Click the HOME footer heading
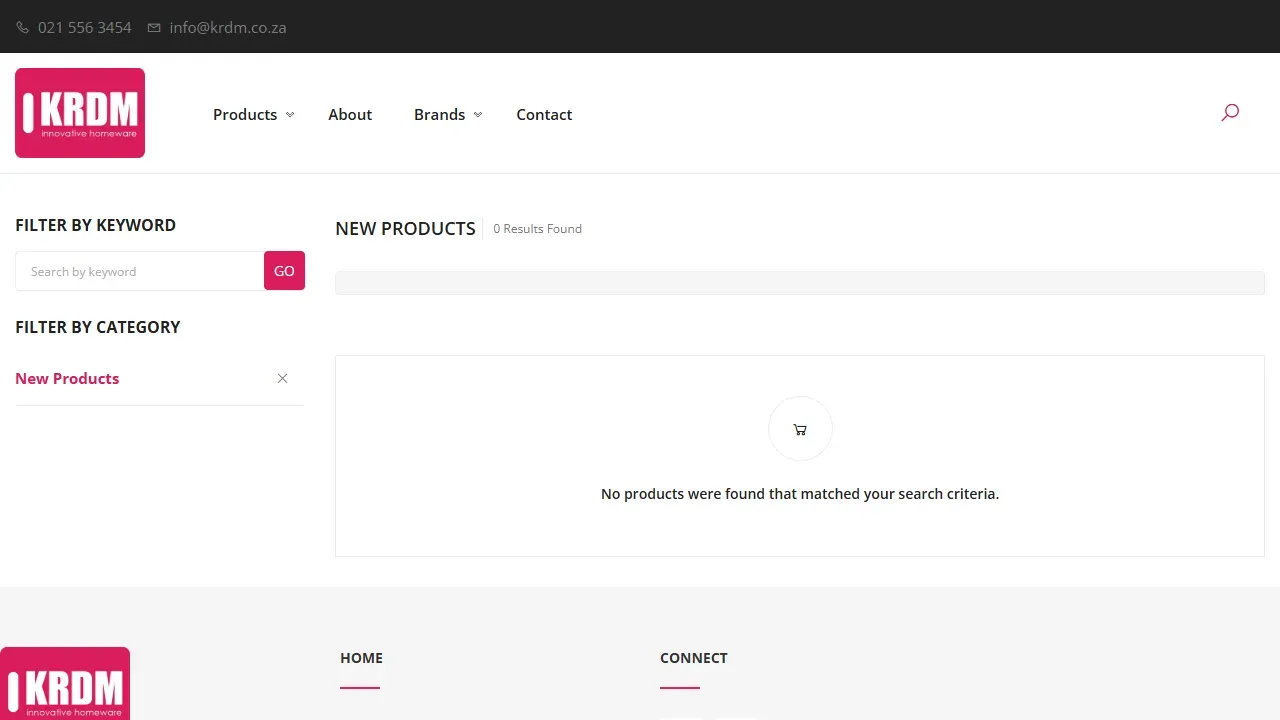Screen dimensions: 1280x720 (x=361, y=658)
